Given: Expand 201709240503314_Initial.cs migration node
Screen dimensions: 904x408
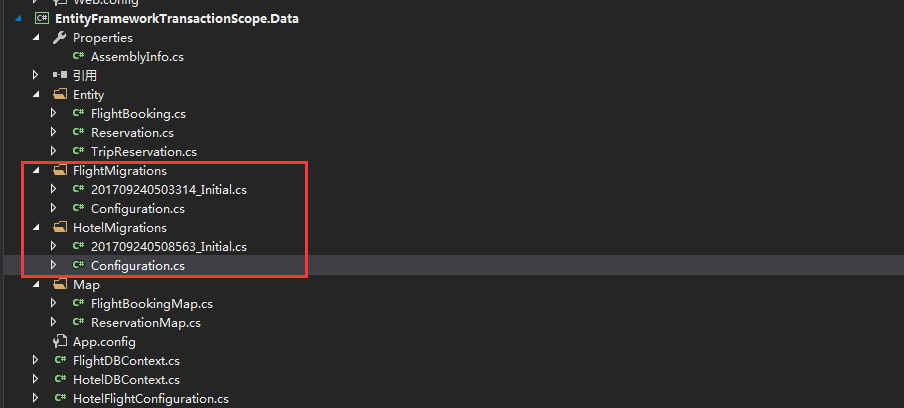Looking at the screenshot, I should coord(54,189).
